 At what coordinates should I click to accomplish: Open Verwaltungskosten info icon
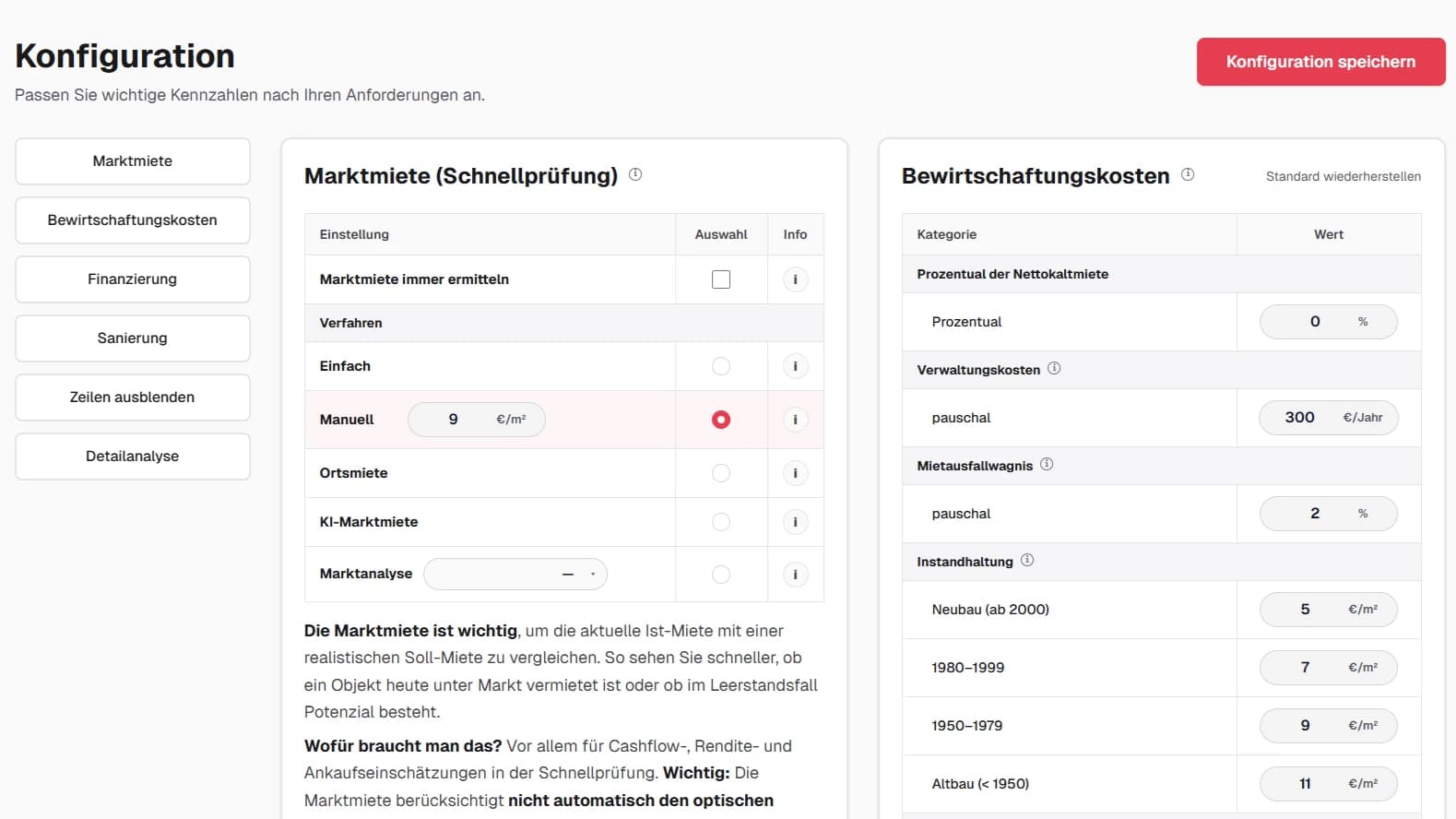pyautogui.click(x=1054, y=368)
